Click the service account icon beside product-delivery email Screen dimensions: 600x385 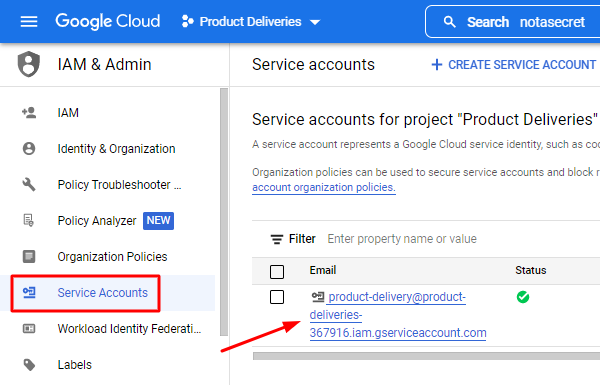tap(318, 297)
